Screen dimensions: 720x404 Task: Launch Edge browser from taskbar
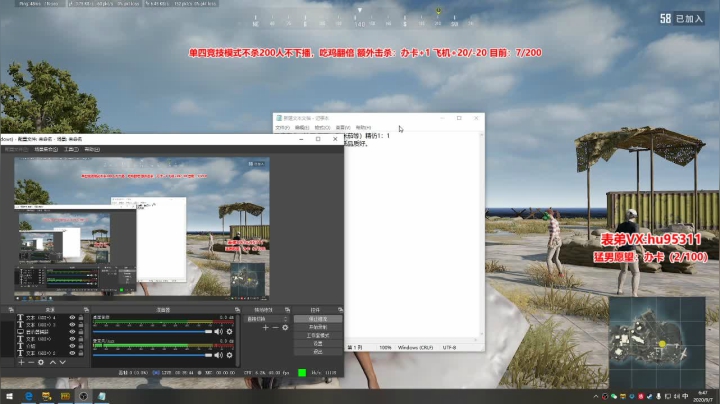[28, 396]
